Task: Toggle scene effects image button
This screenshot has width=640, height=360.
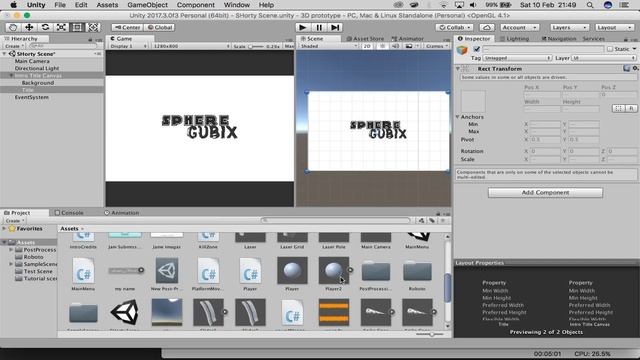Action: 409,46
